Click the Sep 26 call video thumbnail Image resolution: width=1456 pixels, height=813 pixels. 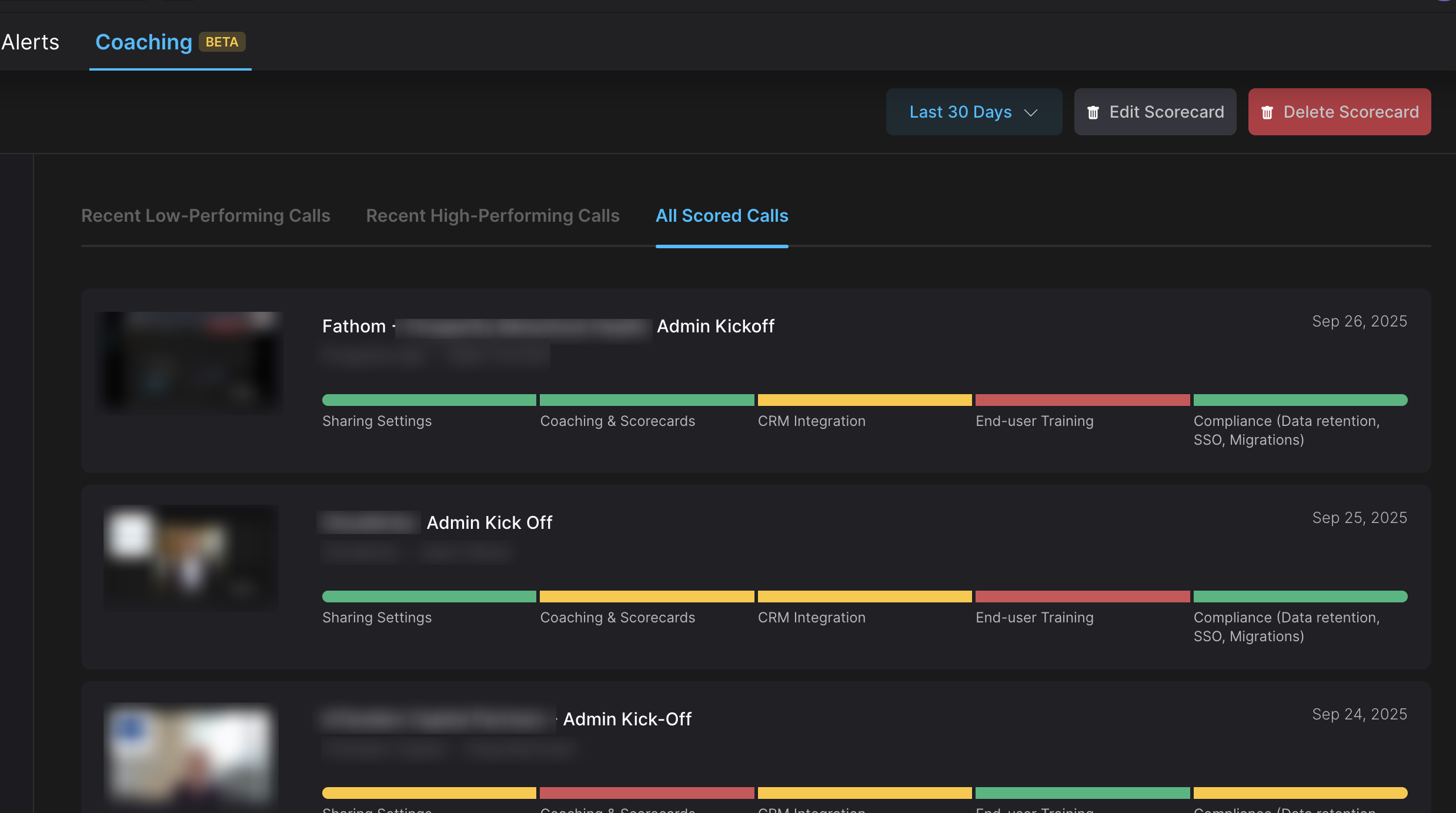(189, 363)
